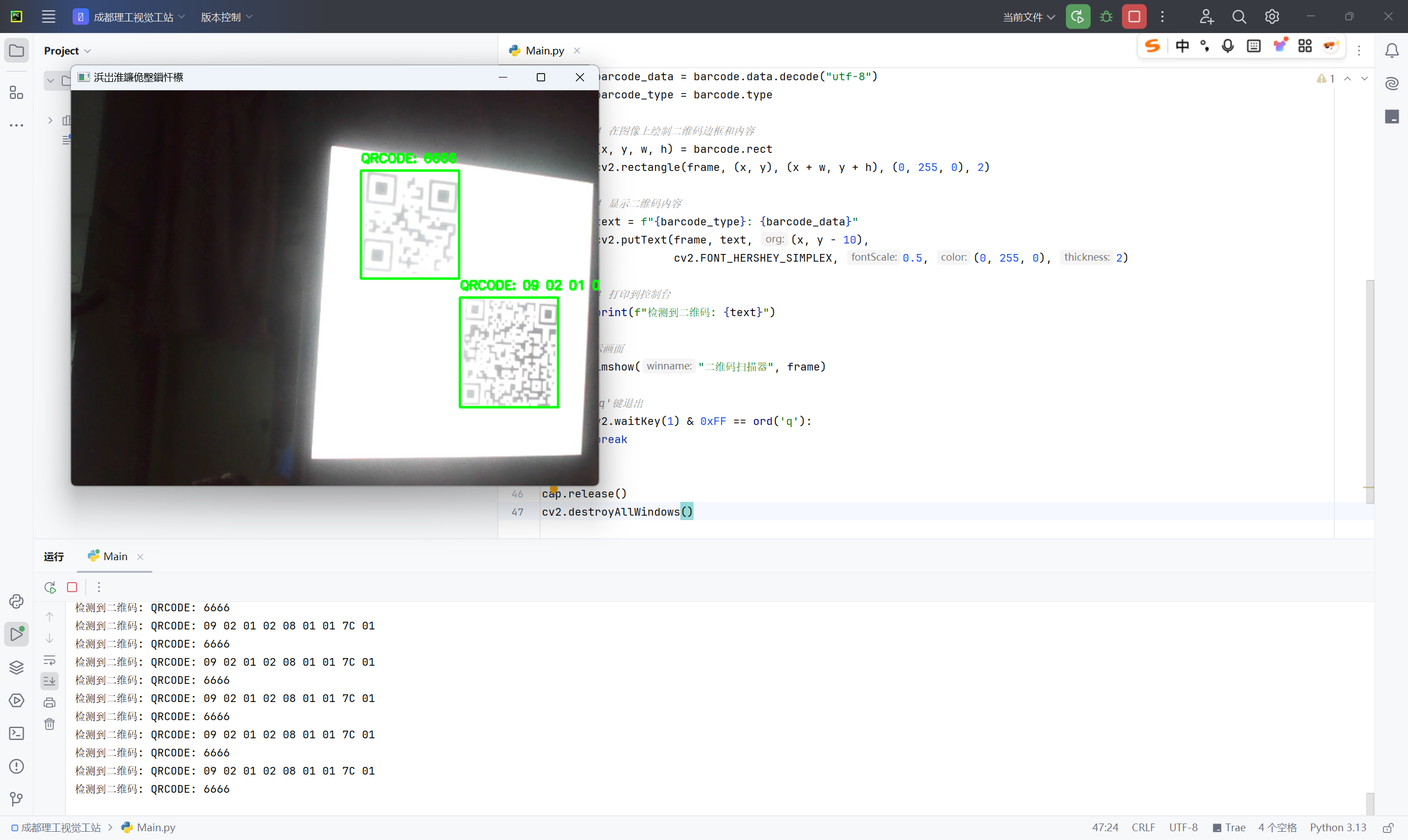The image size is (1408, 840).
Task: Click the trash icon to clear console output
Action: (50, 725)
